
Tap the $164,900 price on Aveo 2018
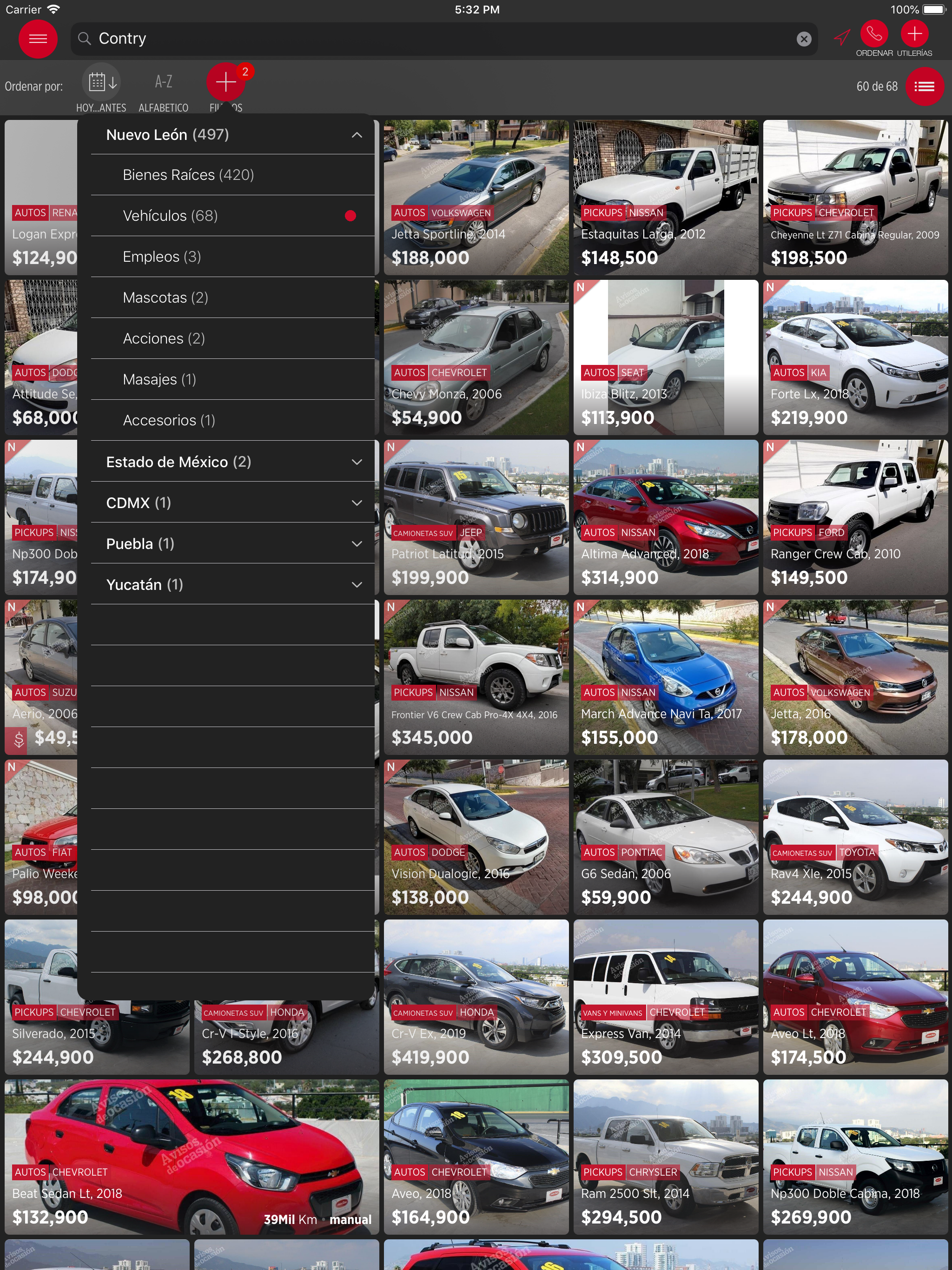[x=430, y=1217]
